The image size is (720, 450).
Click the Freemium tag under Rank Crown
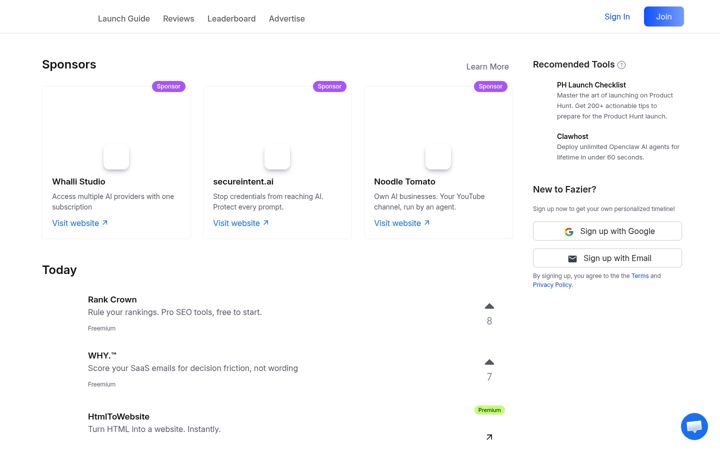[101, 328]
